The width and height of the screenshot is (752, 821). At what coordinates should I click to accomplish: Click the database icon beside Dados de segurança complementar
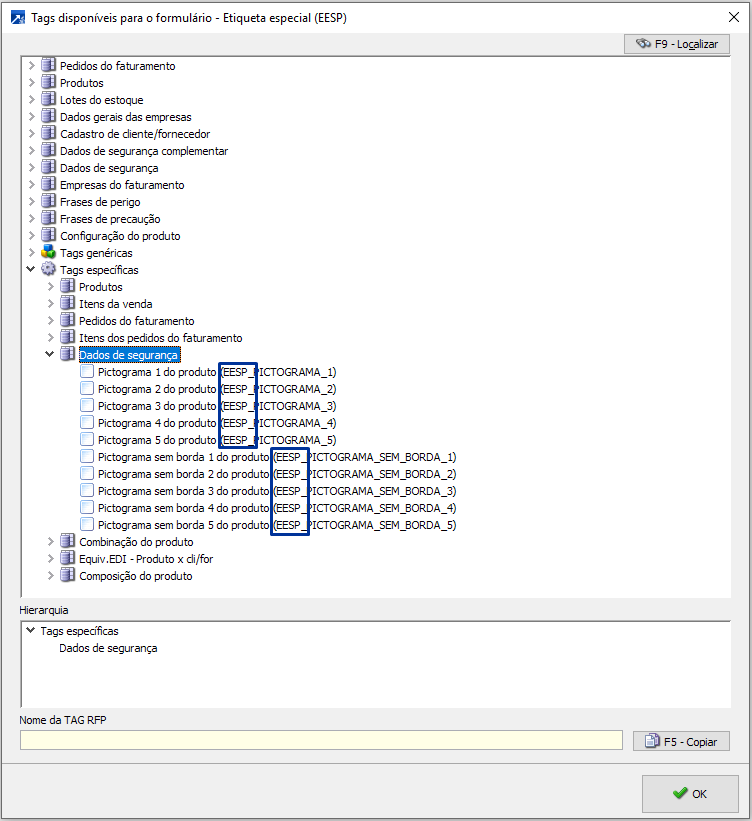(x=48, y=150)
